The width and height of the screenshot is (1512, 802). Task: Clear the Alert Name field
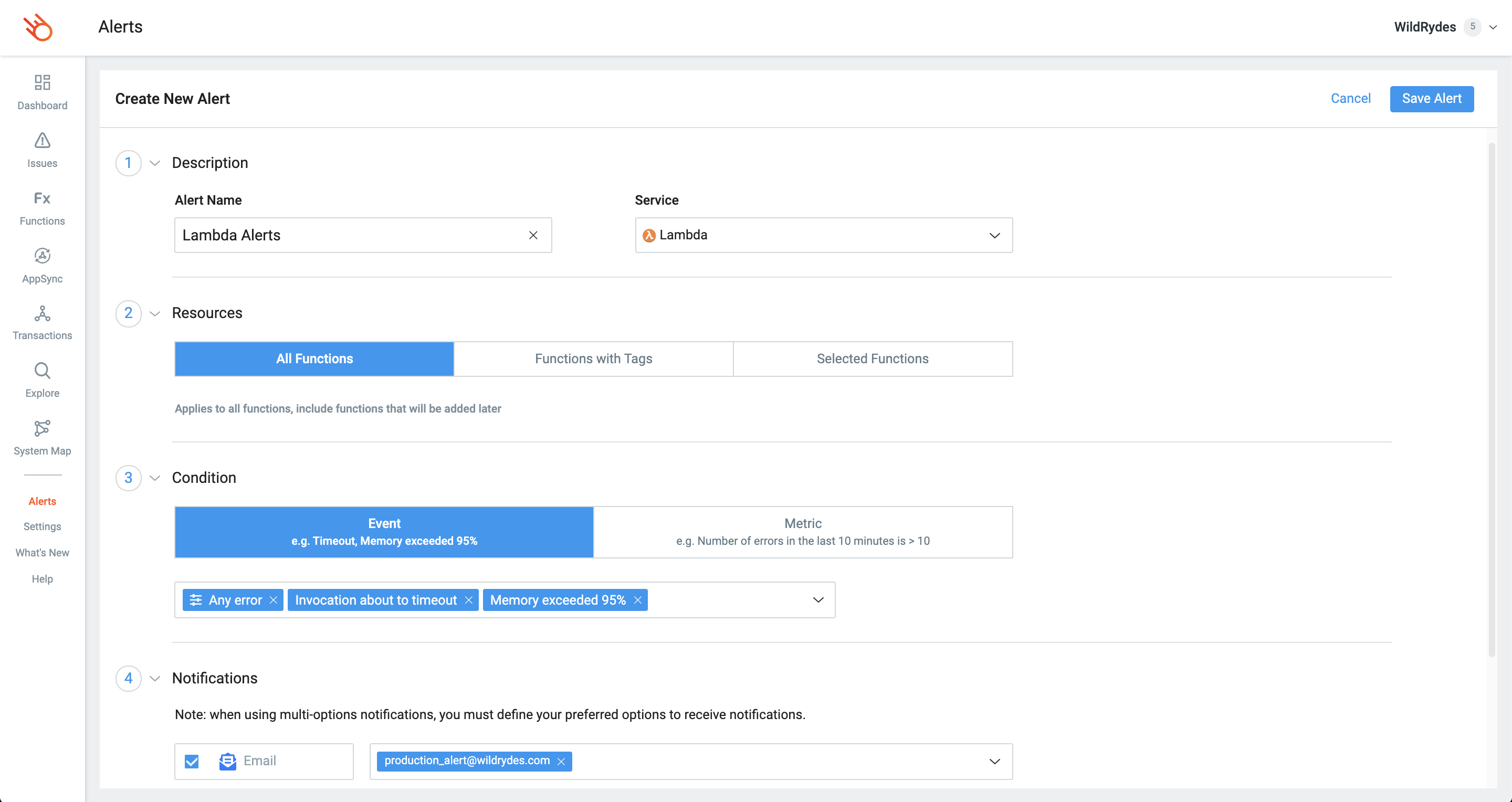pos(533,235)
